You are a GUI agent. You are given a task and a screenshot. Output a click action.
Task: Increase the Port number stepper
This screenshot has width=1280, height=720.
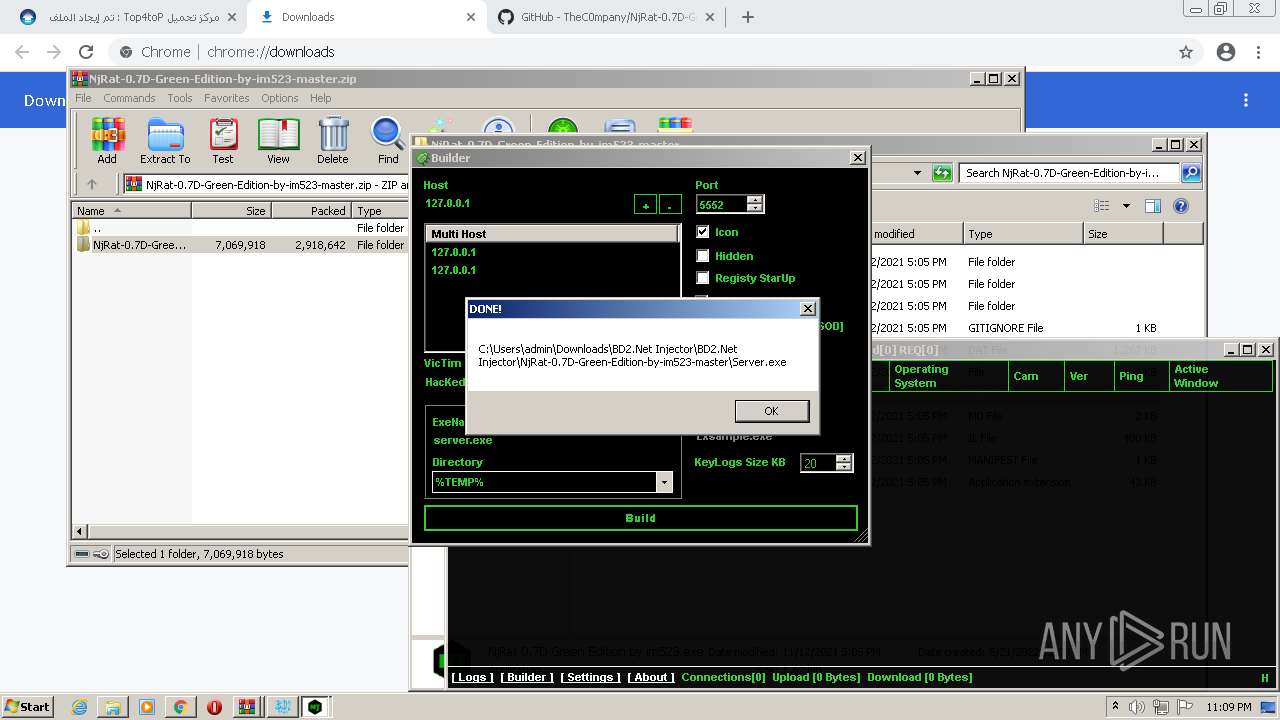(755, 199)
